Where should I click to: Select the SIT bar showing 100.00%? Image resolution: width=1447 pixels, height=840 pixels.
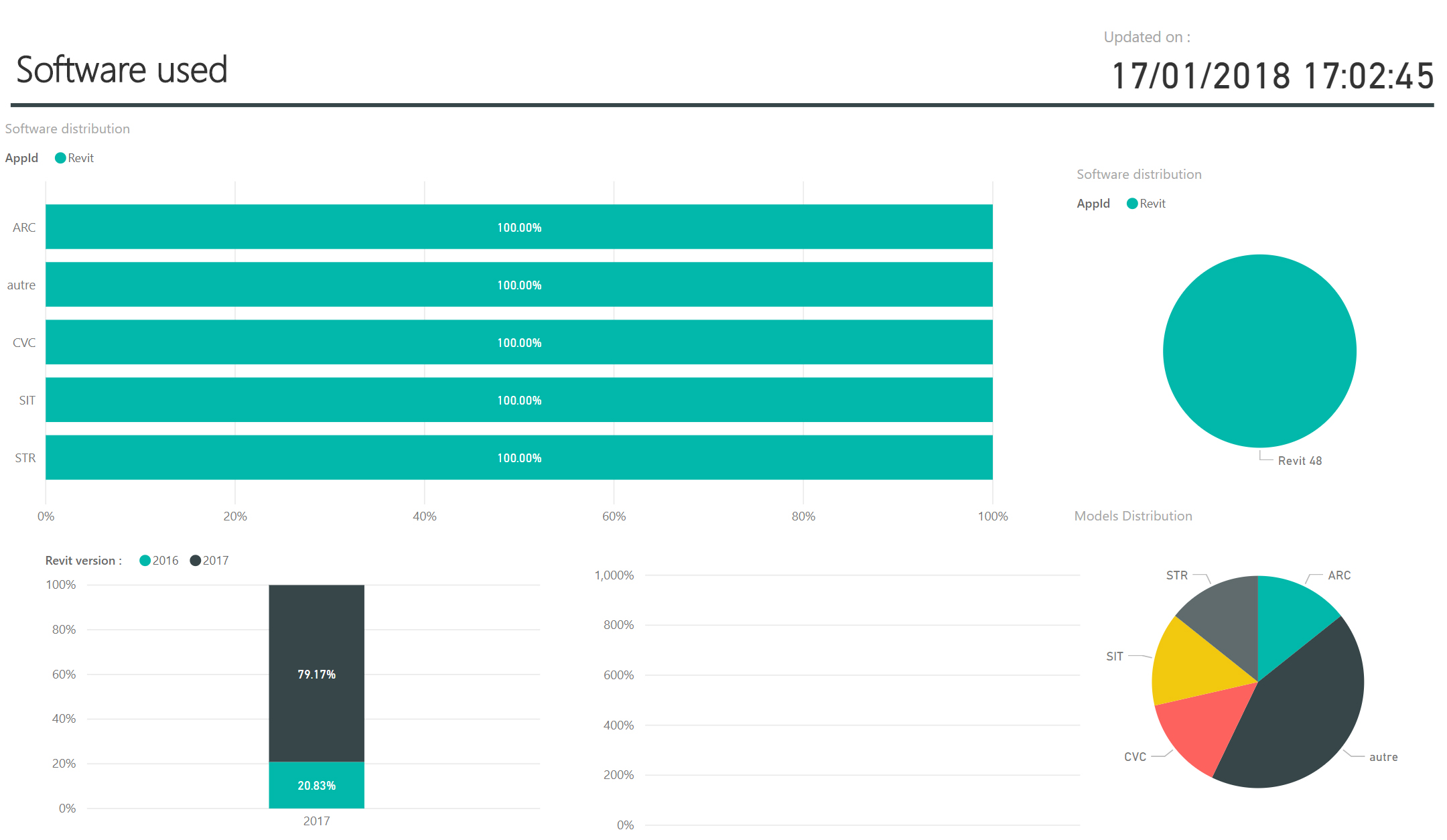519,400
